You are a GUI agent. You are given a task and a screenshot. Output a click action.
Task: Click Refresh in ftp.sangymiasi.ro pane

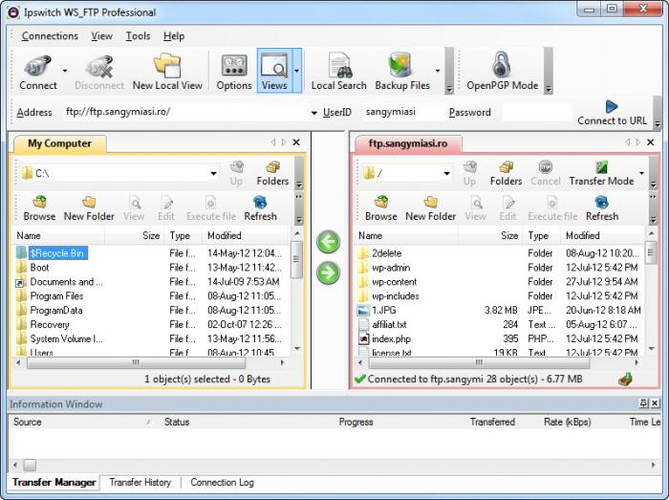(x=602, y=209)
